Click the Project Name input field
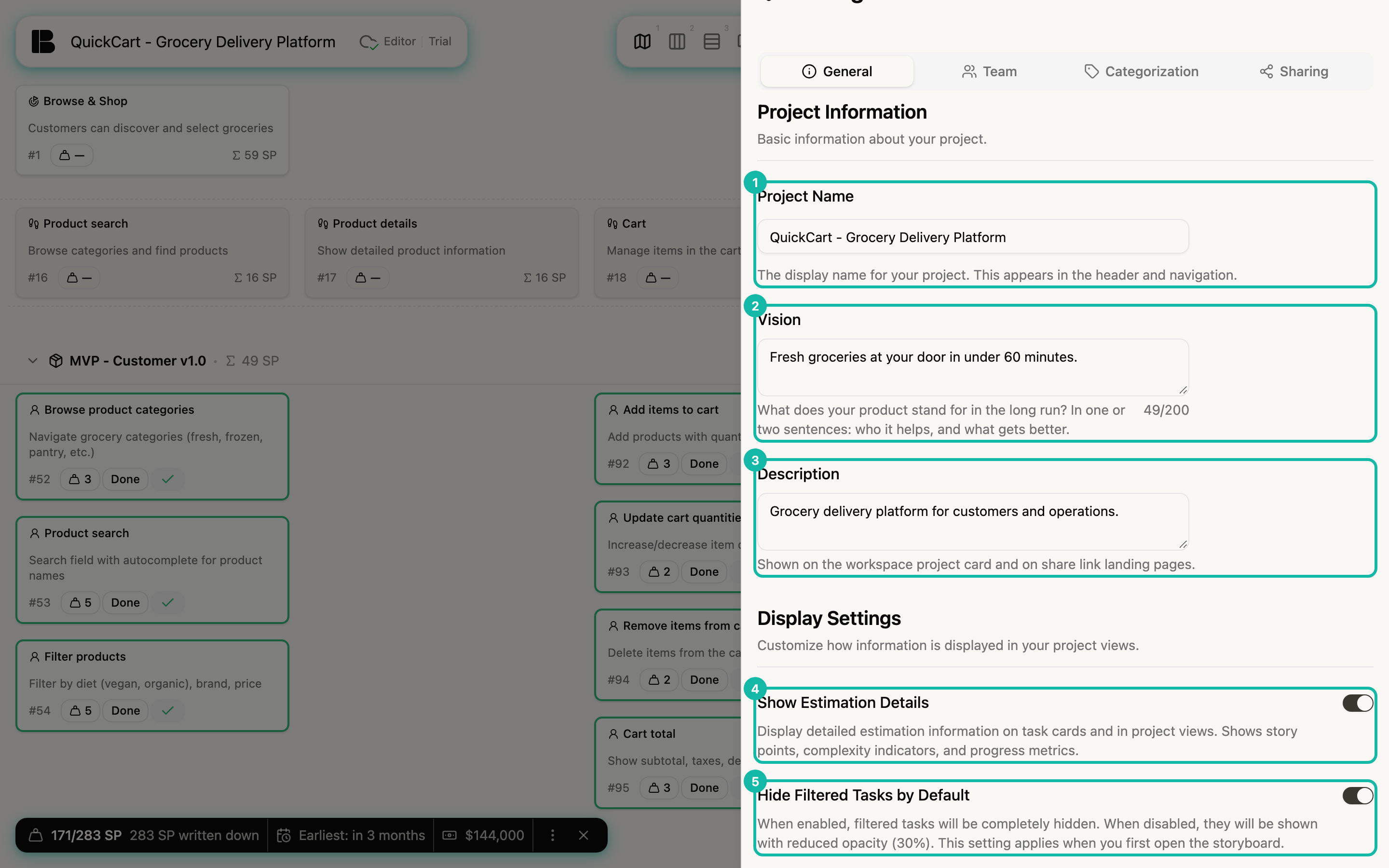The image size is (1389, 868). [973, 236]
